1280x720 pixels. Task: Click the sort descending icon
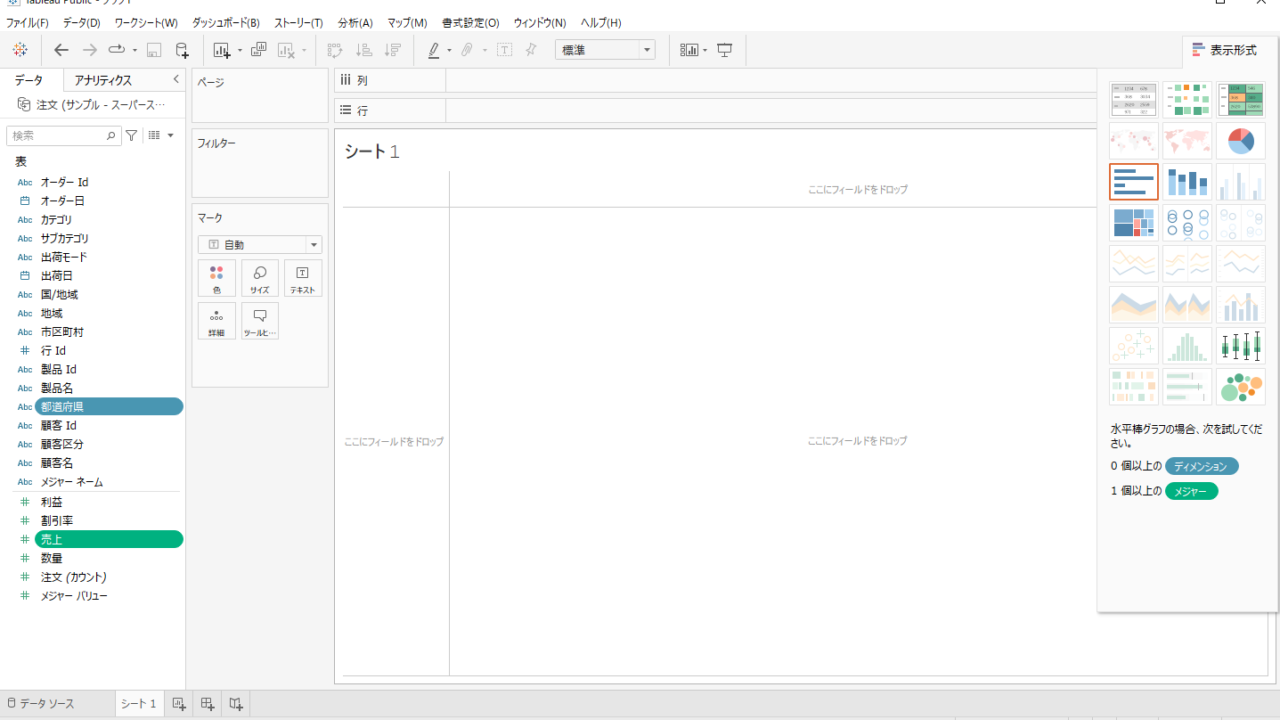pos(393,50)
